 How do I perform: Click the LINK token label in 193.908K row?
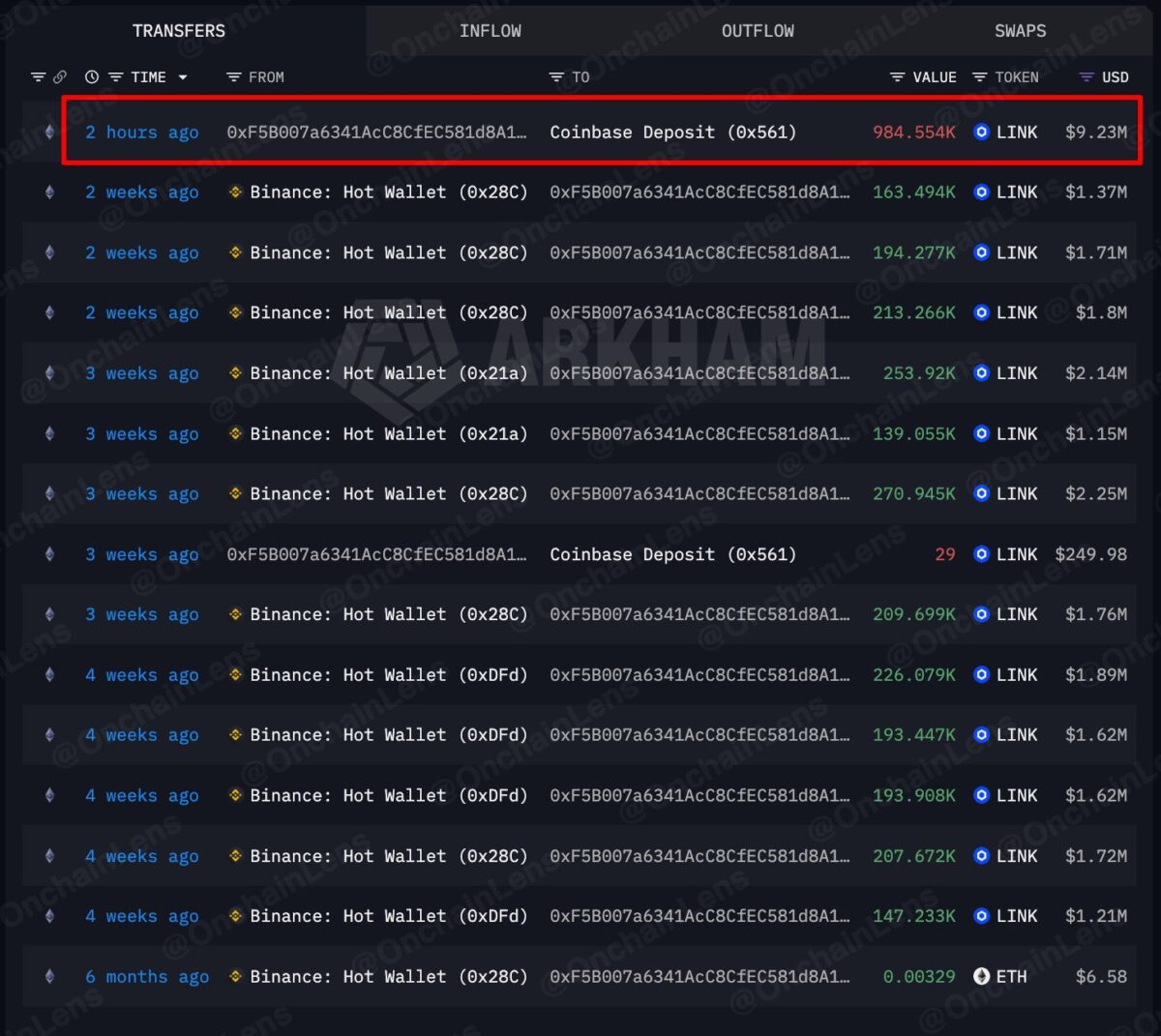point(1017,796)
